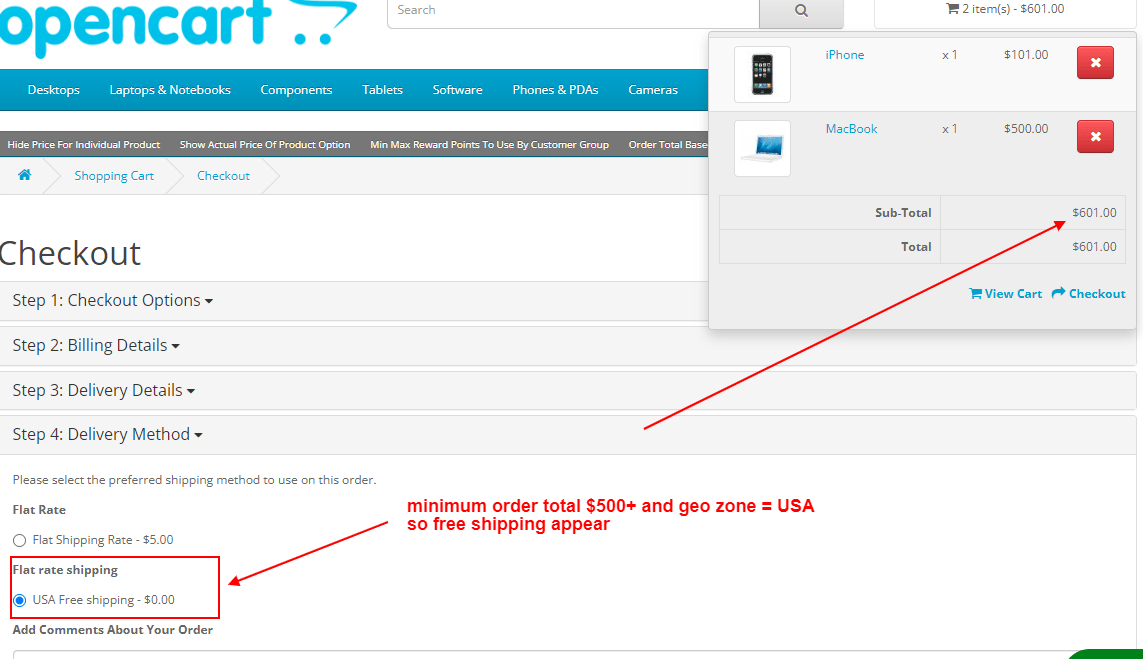
Task: Click the curved arrow icon beside Checkout
Action: (1060, 293)
